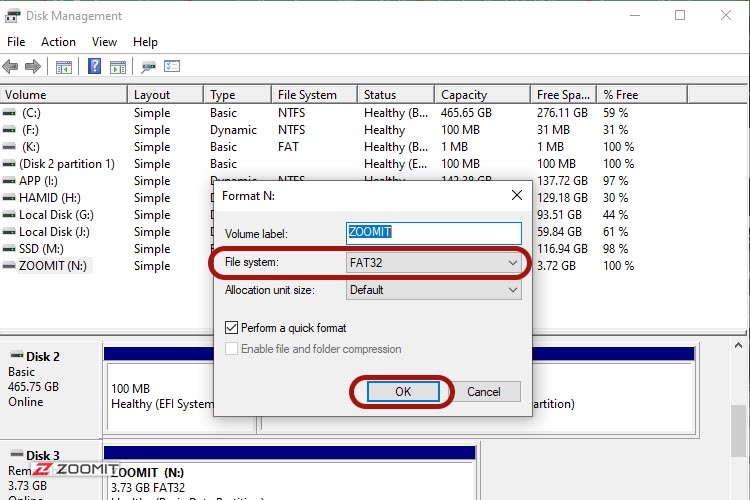The height and width of the screenshot is (500, 750).
Task: Open the File system dropdown
Action: pos(433,263)
